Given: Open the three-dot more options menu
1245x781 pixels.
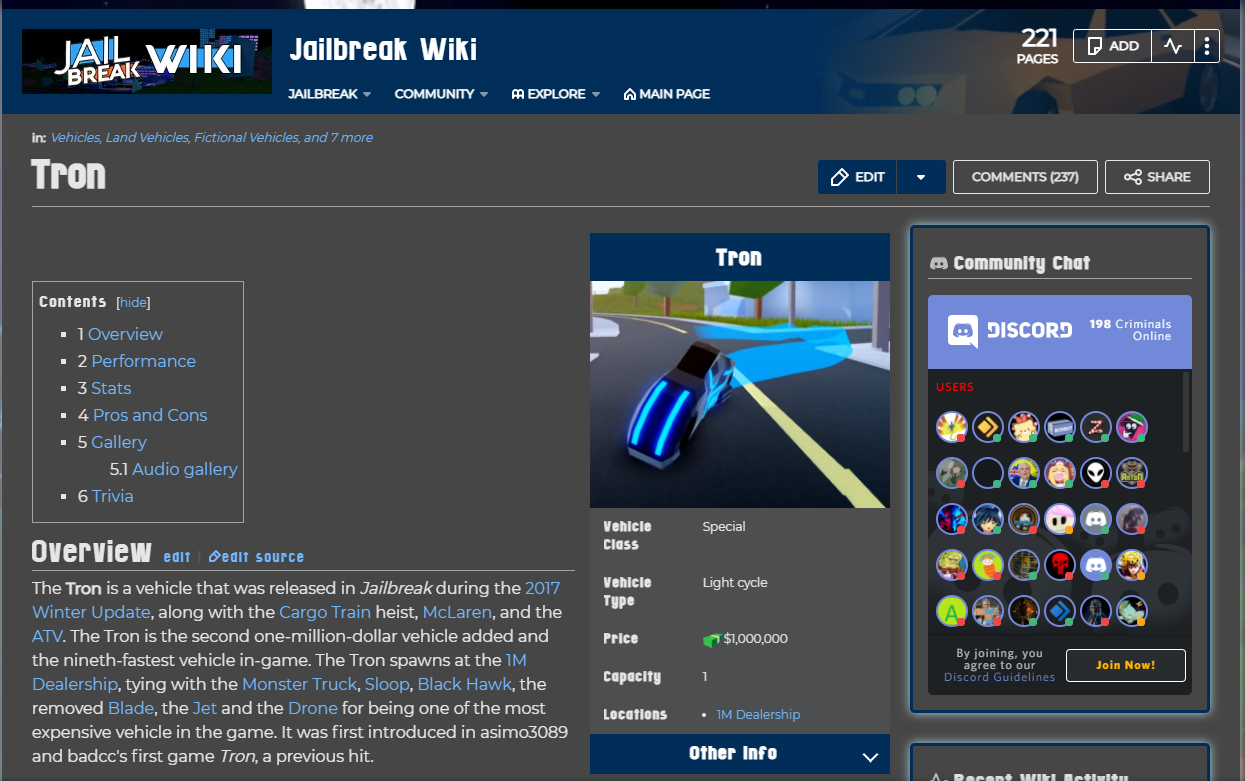Looking at the screenshot, I should pos(1207,46).
